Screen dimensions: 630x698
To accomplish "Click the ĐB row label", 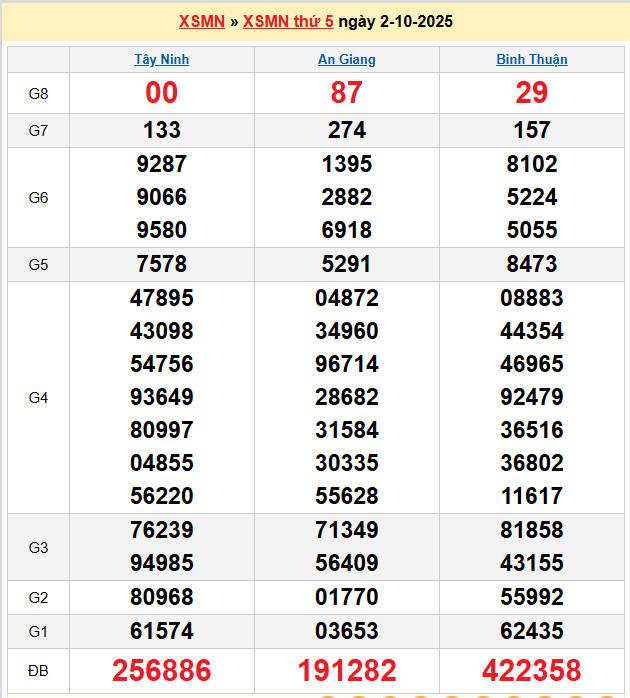I will click(38, 669).
